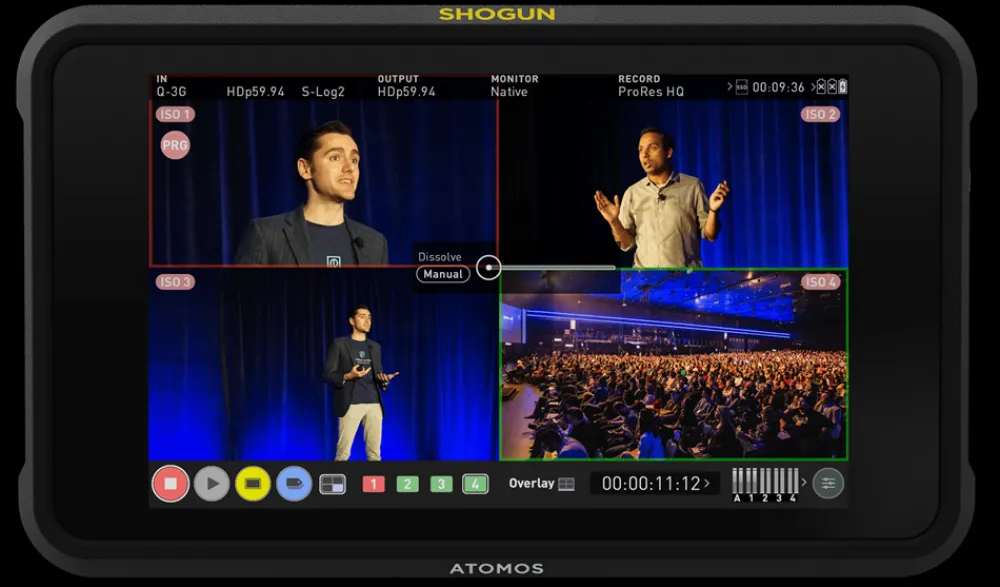Open the audio level meters

click(765, 484)
